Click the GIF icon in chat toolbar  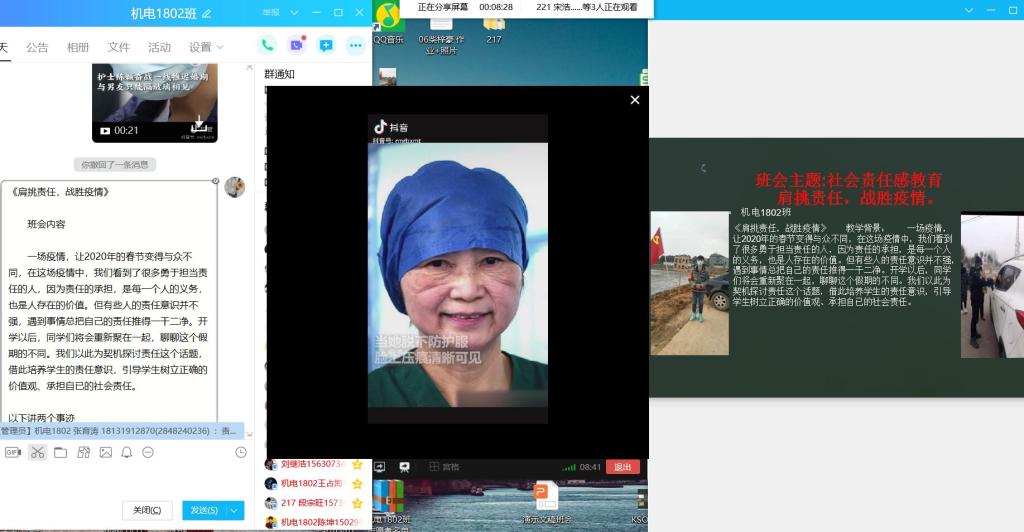(13, 452)
